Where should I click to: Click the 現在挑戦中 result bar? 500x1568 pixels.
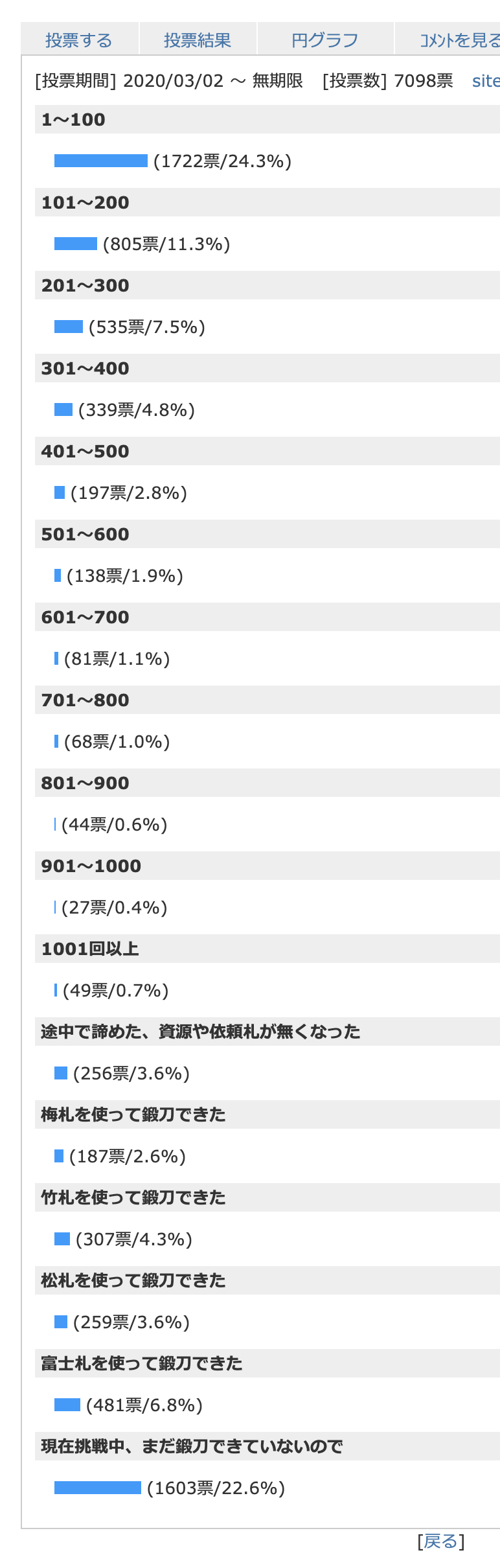coord(98,1488)
